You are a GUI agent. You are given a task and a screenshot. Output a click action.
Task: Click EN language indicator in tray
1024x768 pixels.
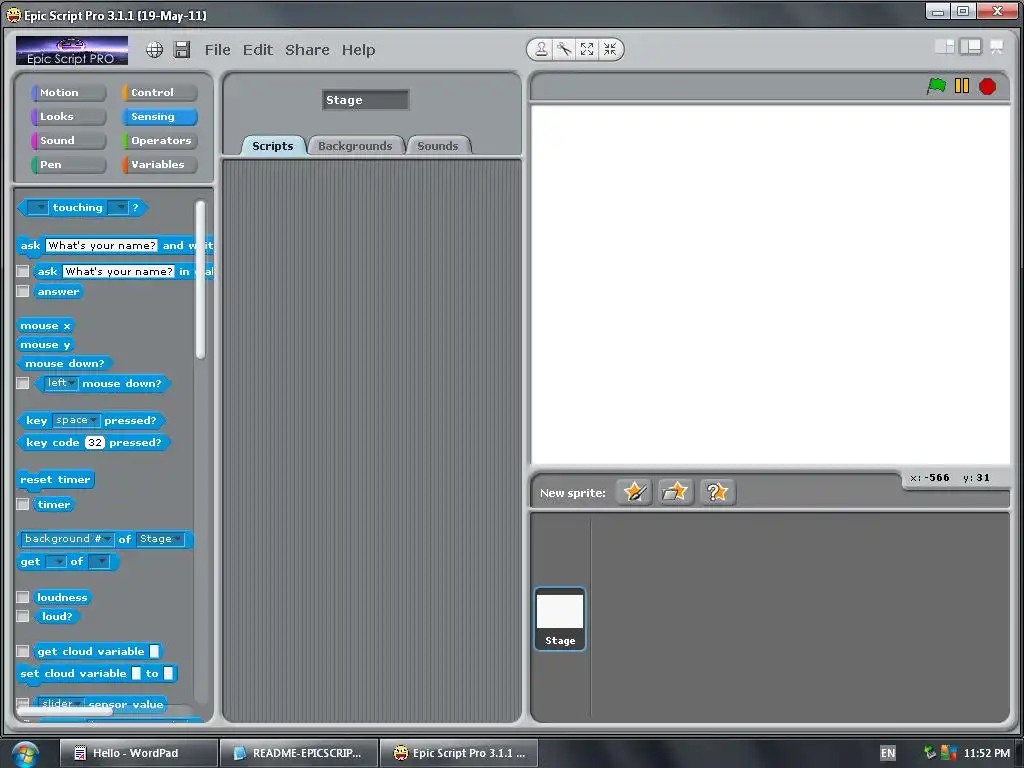click(x=888, y=753)
